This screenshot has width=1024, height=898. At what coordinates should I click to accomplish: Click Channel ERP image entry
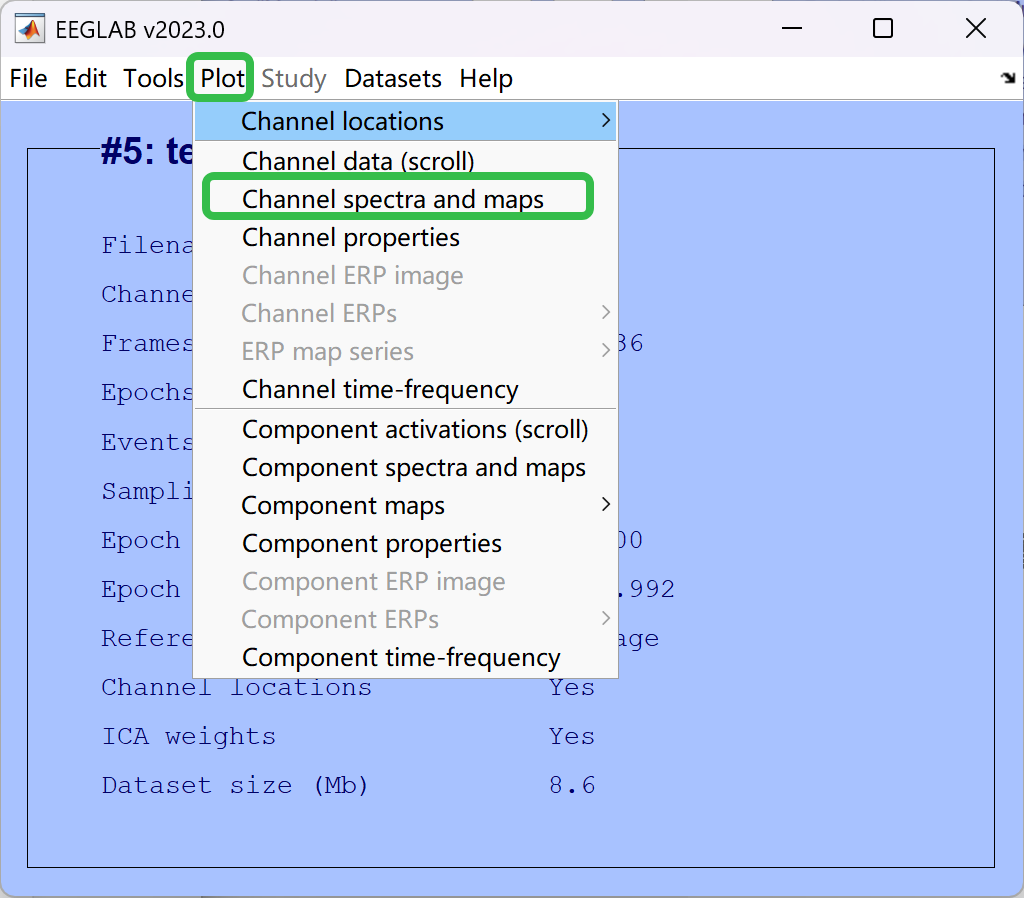[405, 275]
